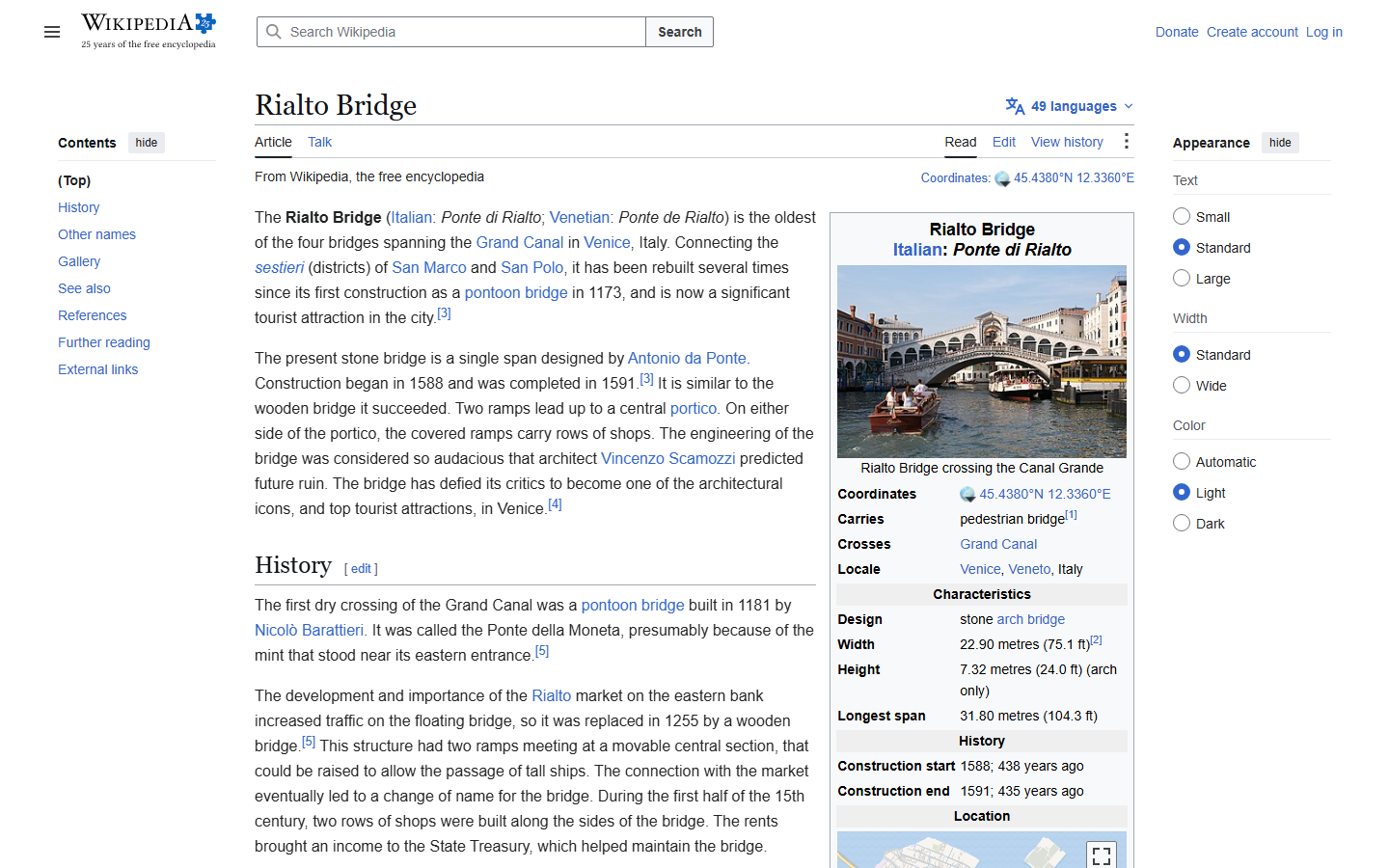1389x868 pixels.
Task: Select Automatic color mode
Action: pyautogui.click(x=1182, y=461)
